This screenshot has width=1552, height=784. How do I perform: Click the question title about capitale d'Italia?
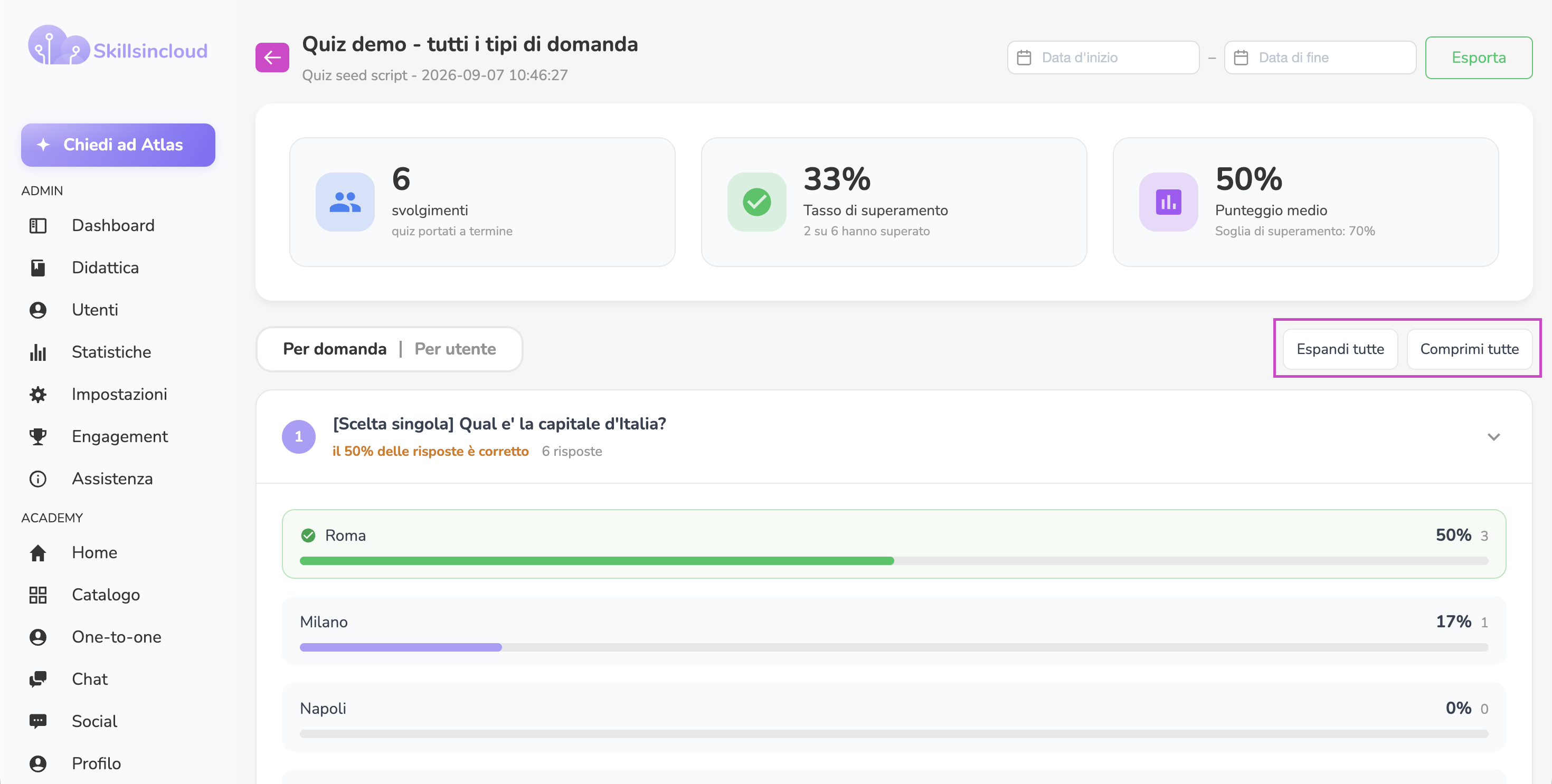coord(499,424)
